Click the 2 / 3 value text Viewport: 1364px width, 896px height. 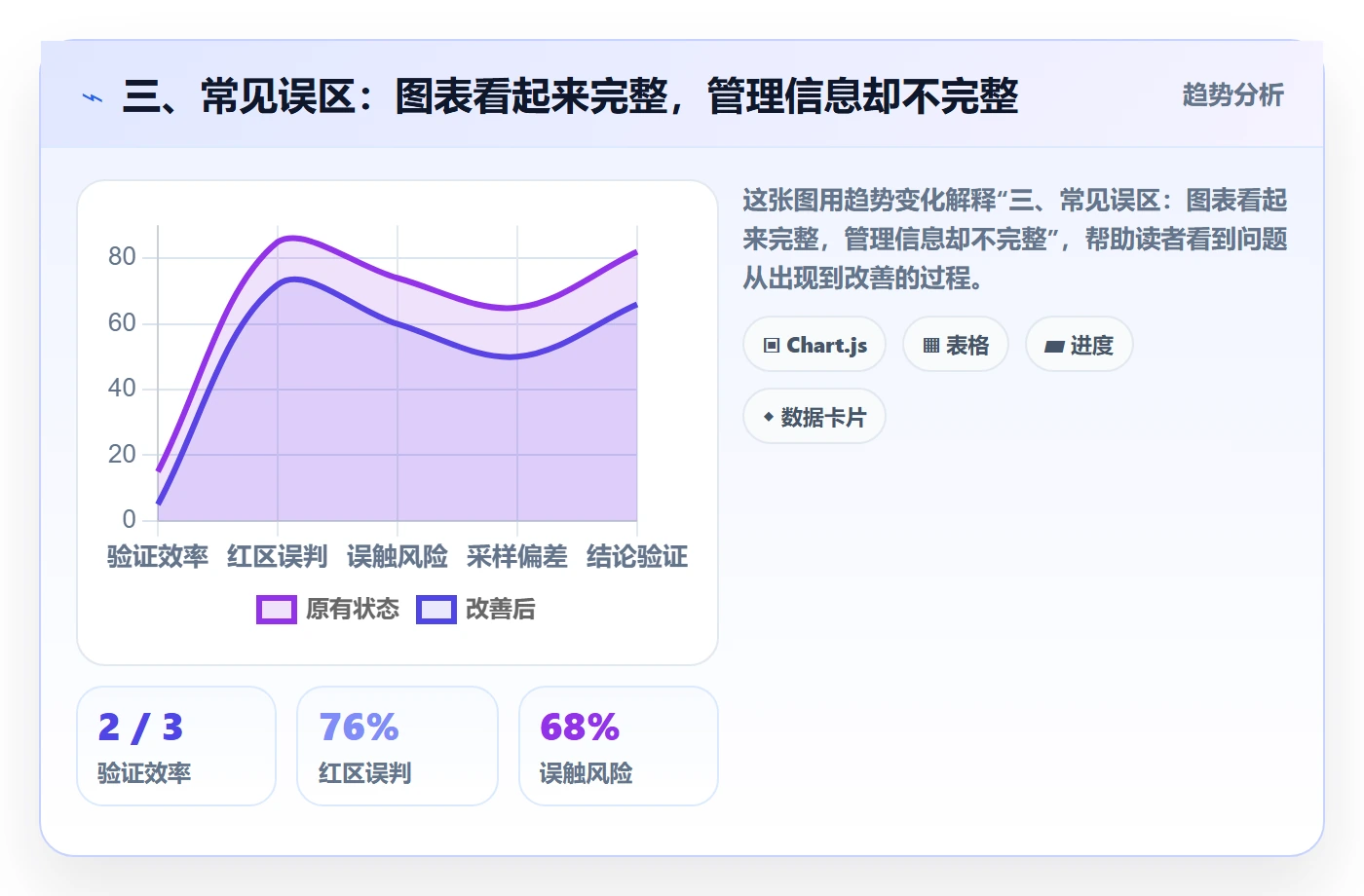tap(140, 728)
